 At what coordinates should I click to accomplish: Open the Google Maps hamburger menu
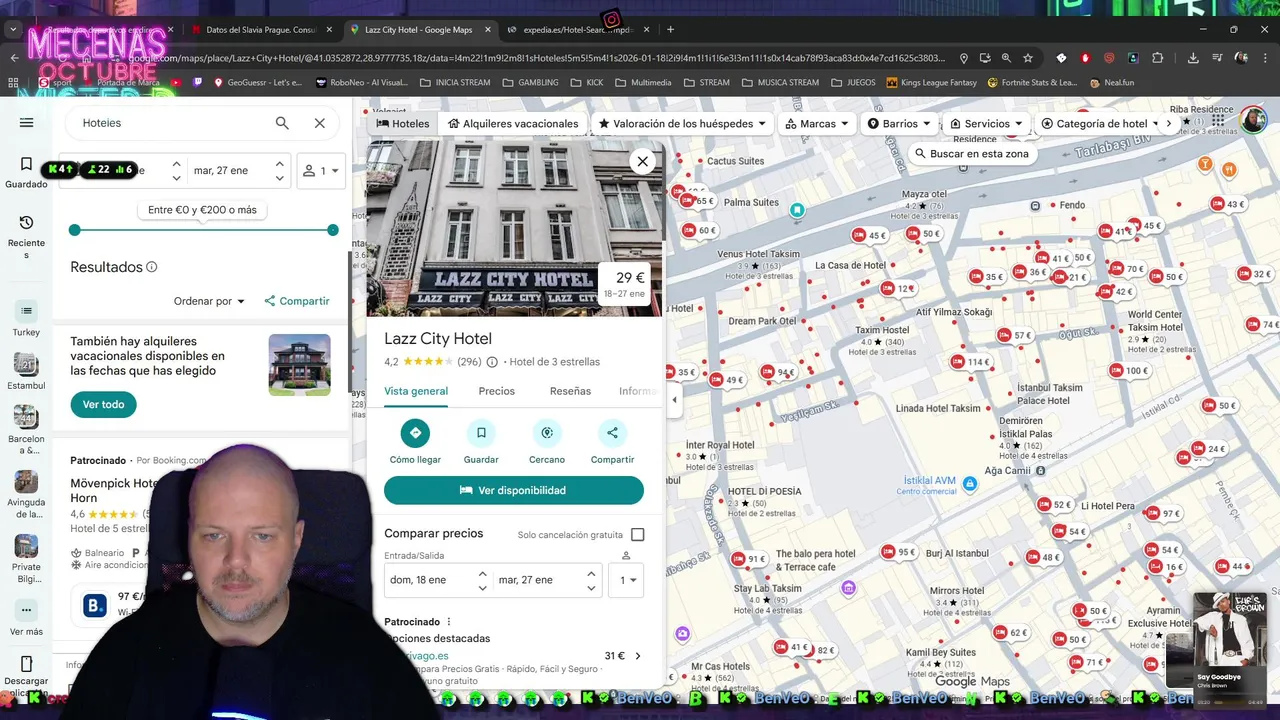[x=26, y=123]
